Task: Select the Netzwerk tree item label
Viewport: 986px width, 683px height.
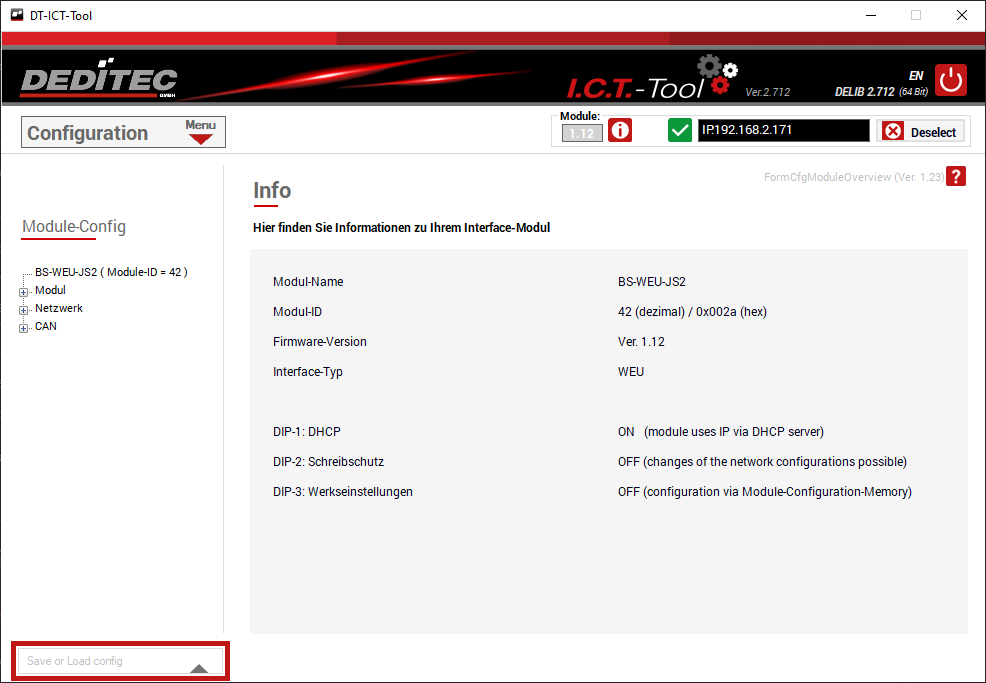Action: [59, 308]
